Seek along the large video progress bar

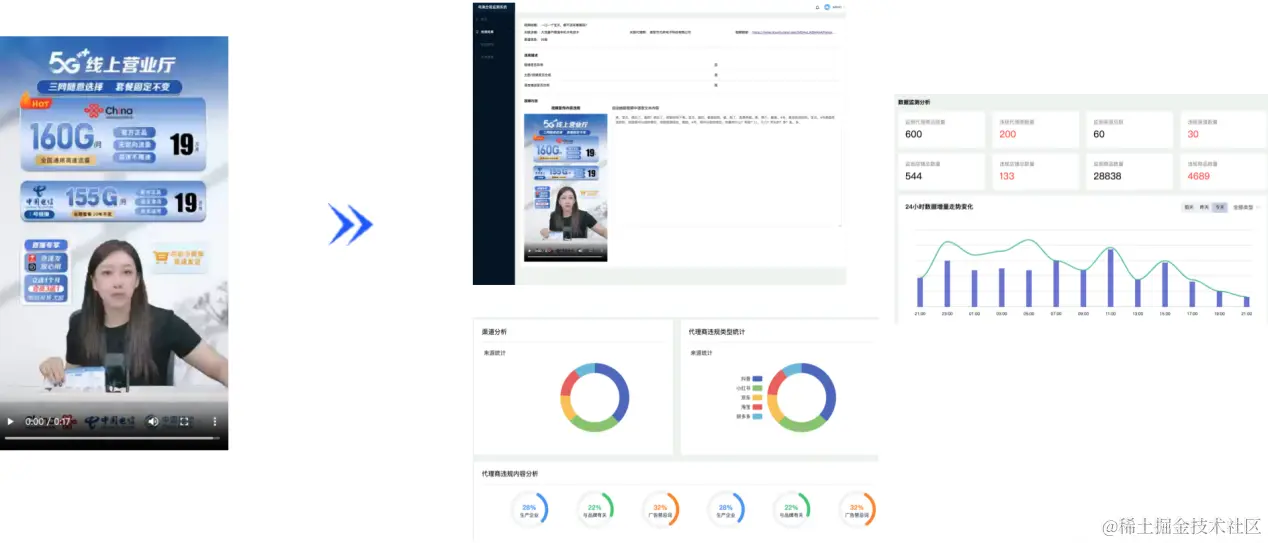pyautogui.click(x=112, y=437)
